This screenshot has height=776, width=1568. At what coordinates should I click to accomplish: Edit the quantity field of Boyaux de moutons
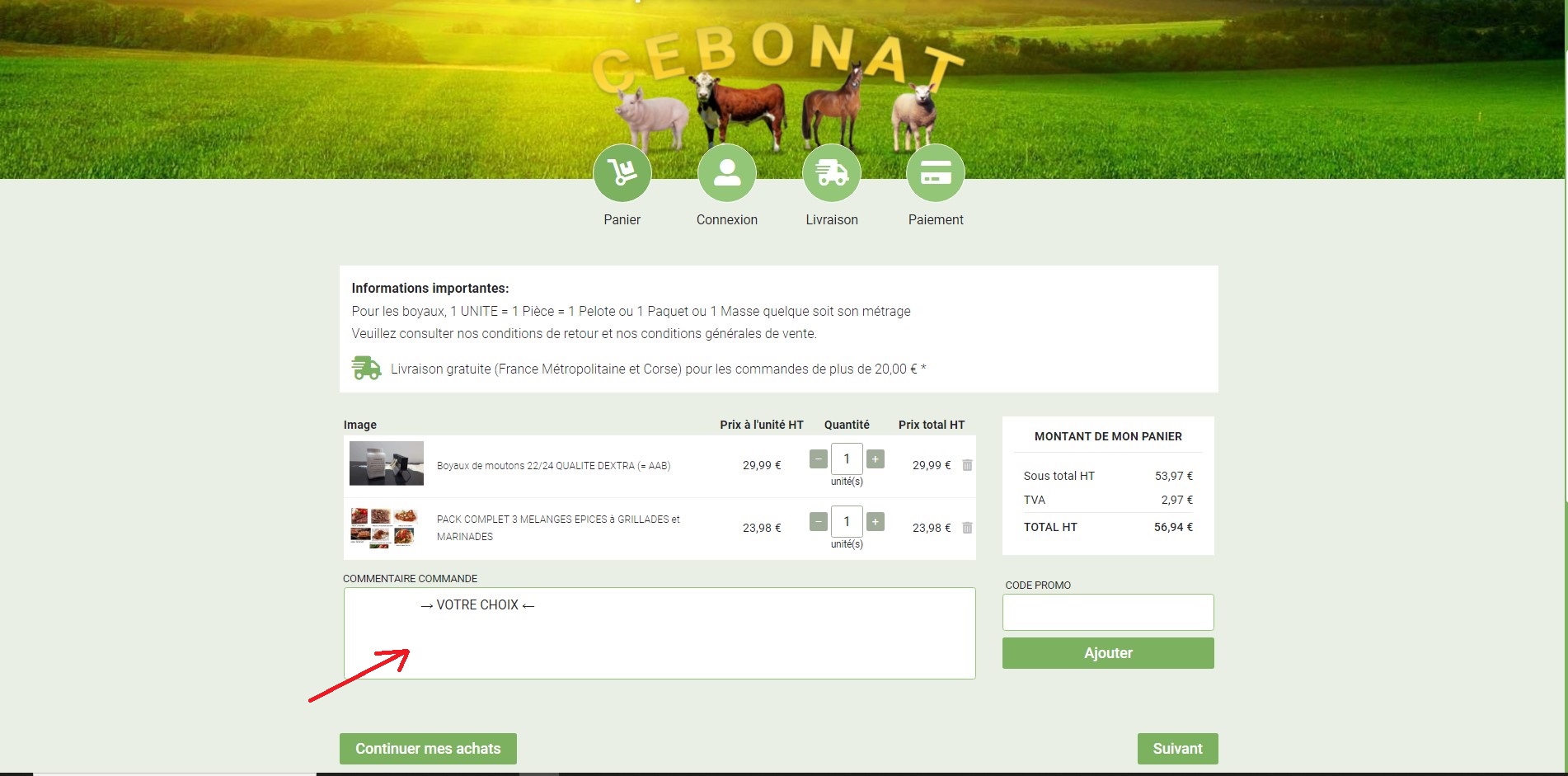tap(847, 459)
